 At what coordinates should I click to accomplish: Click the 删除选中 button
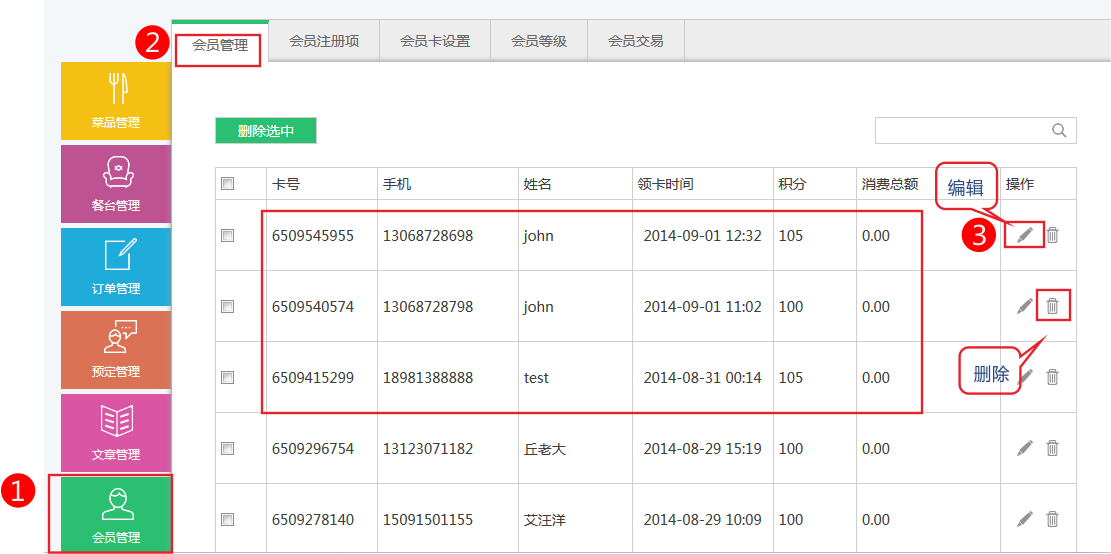click(266, 131)
